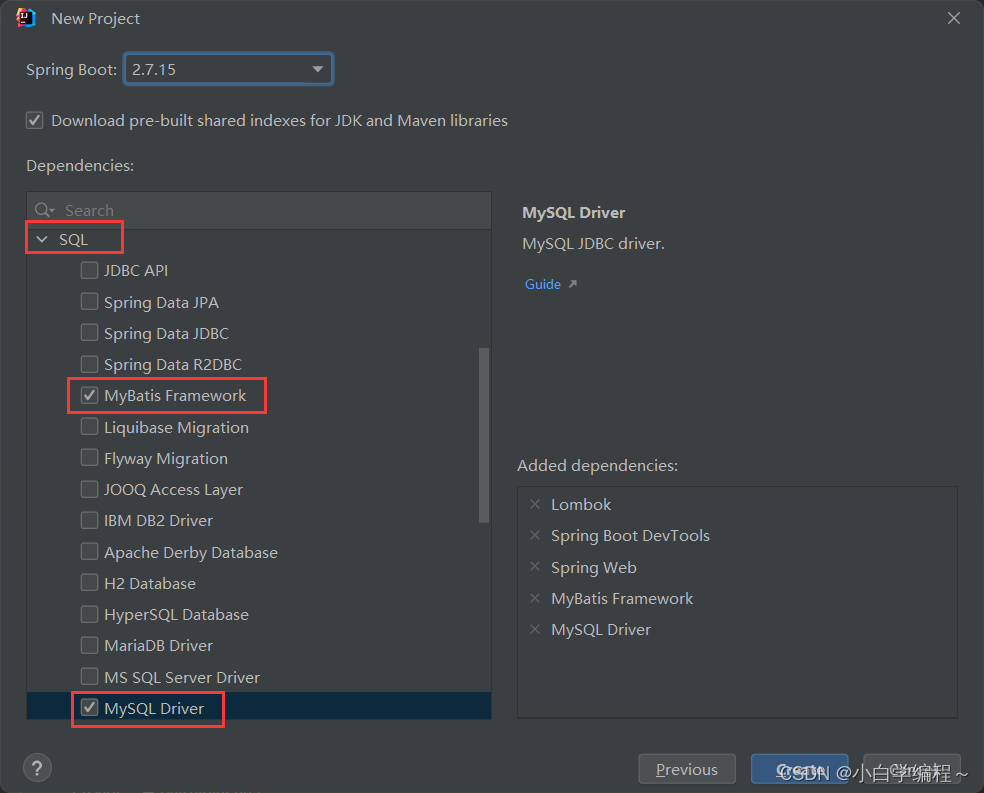
Task: Collapse the SQL category
Action: click(42, 239)
